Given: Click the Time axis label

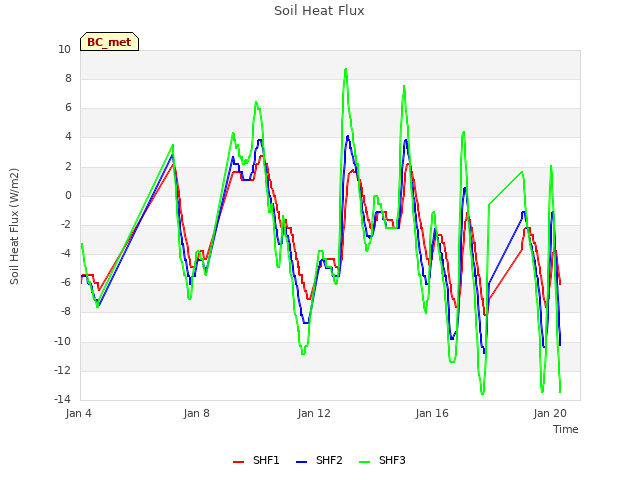Looking at the screenshot, I should pos(566,429).
